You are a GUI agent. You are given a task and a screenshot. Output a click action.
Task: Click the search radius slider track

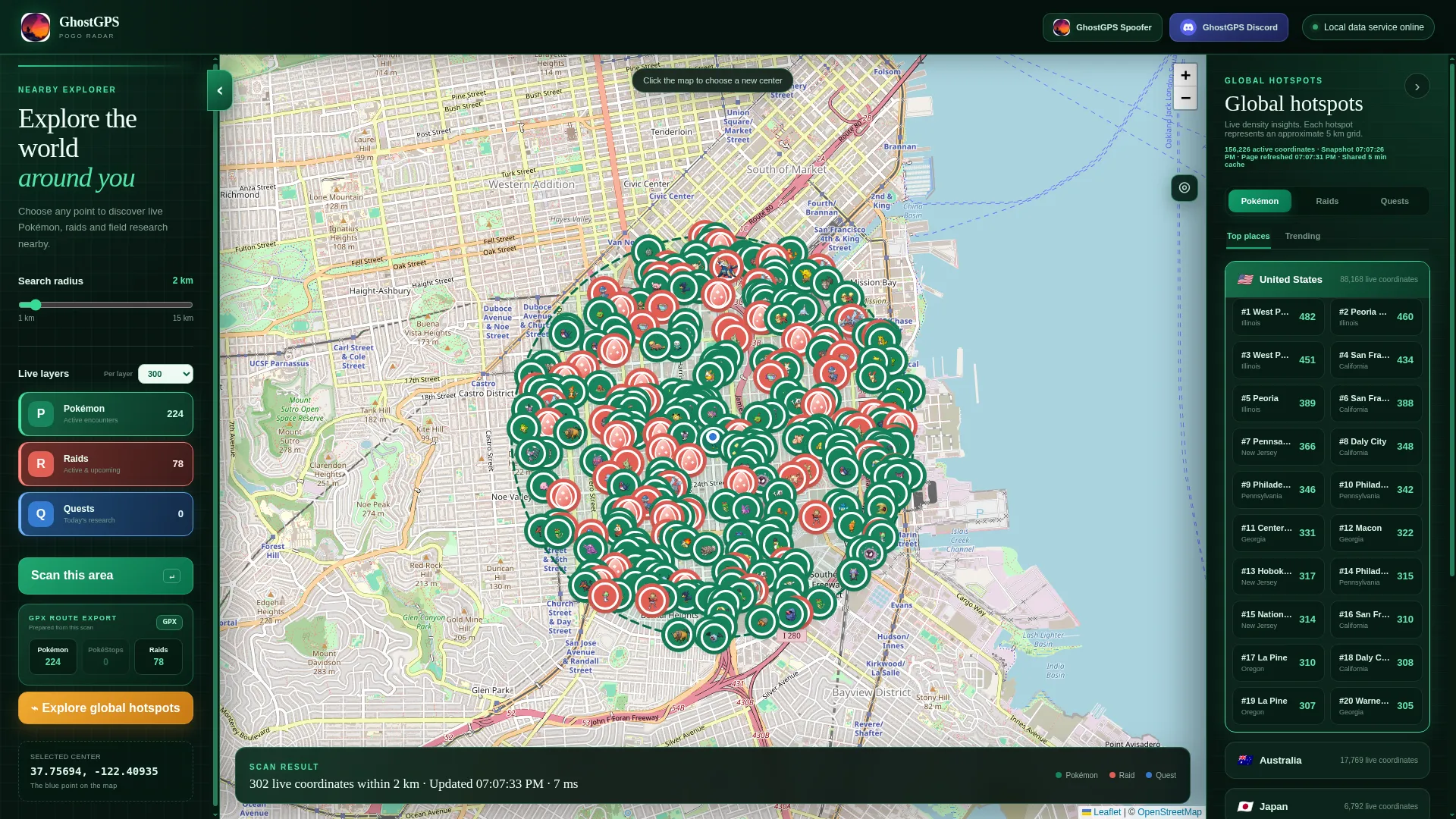(105, 305)
